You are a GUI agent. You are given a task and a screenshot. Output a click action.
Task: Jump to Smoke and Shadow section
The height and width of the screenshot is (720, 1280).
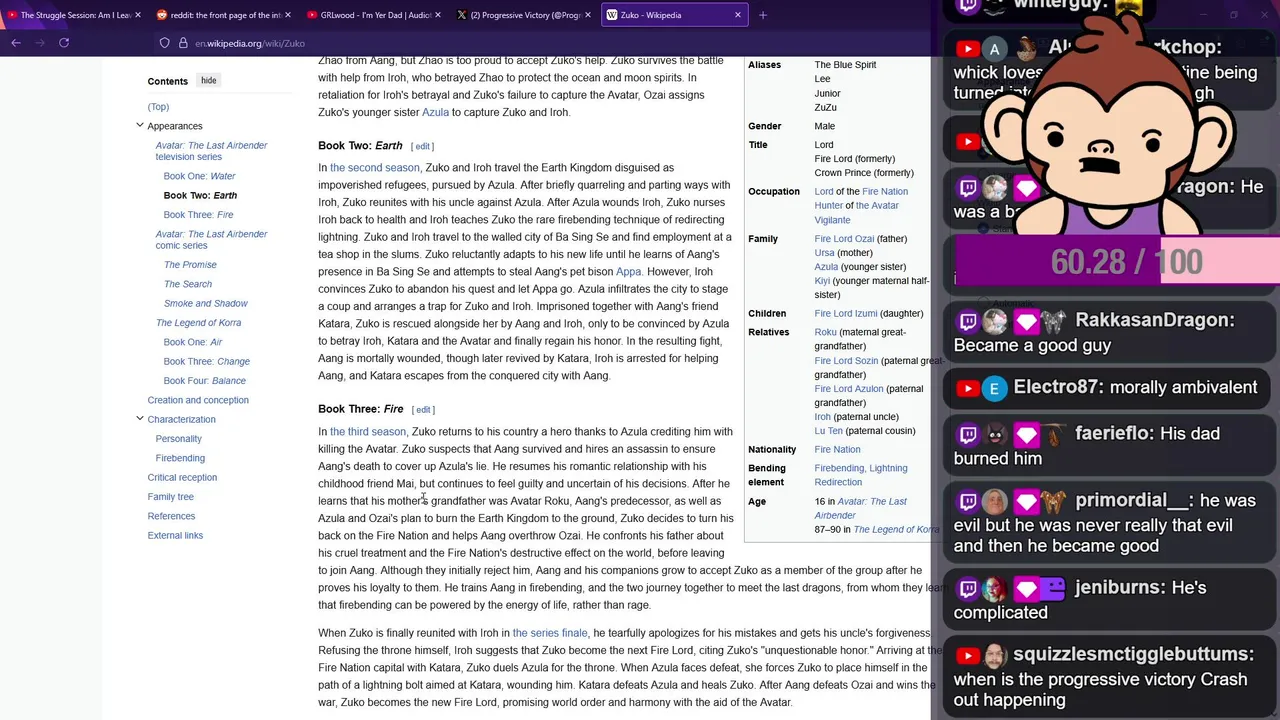tap(205, 303)
